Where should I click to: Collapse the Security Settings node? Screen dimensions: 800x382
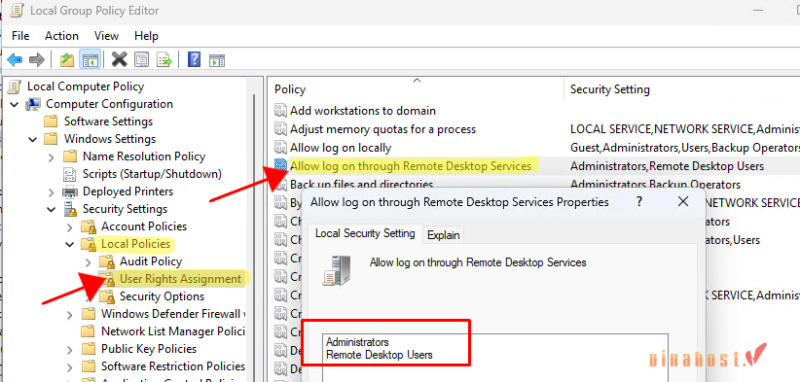coord(52,209)
